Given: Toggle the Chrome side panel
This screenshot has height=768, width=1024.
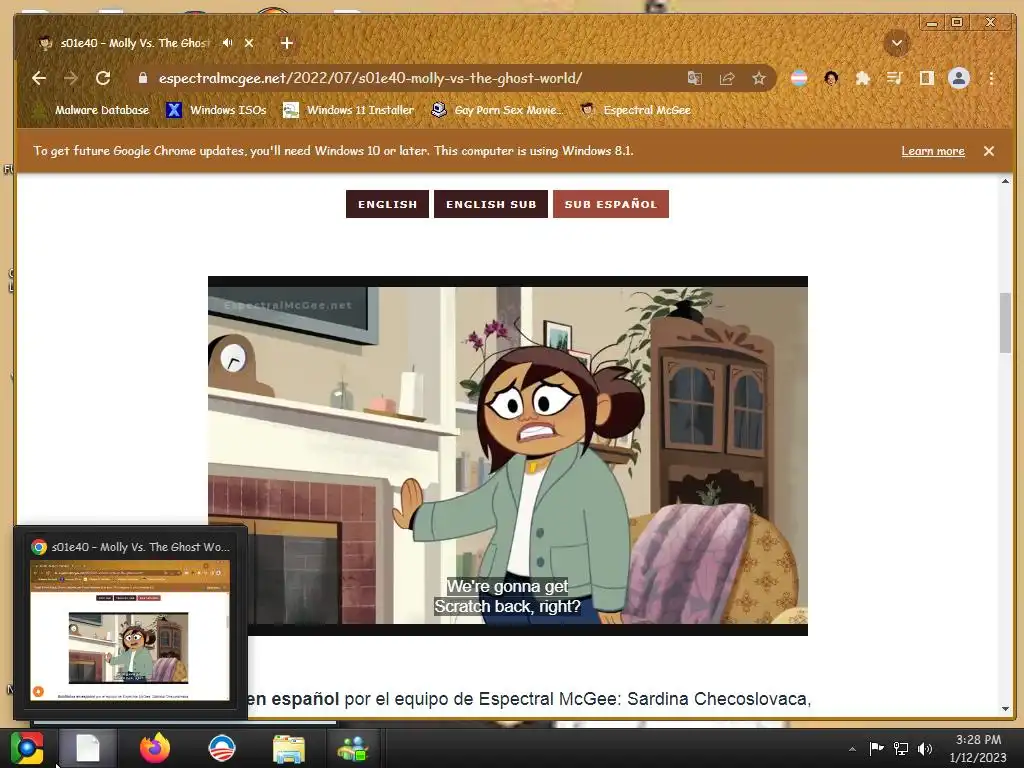Looking at the screenshot, I should click(x=927, y=78).
